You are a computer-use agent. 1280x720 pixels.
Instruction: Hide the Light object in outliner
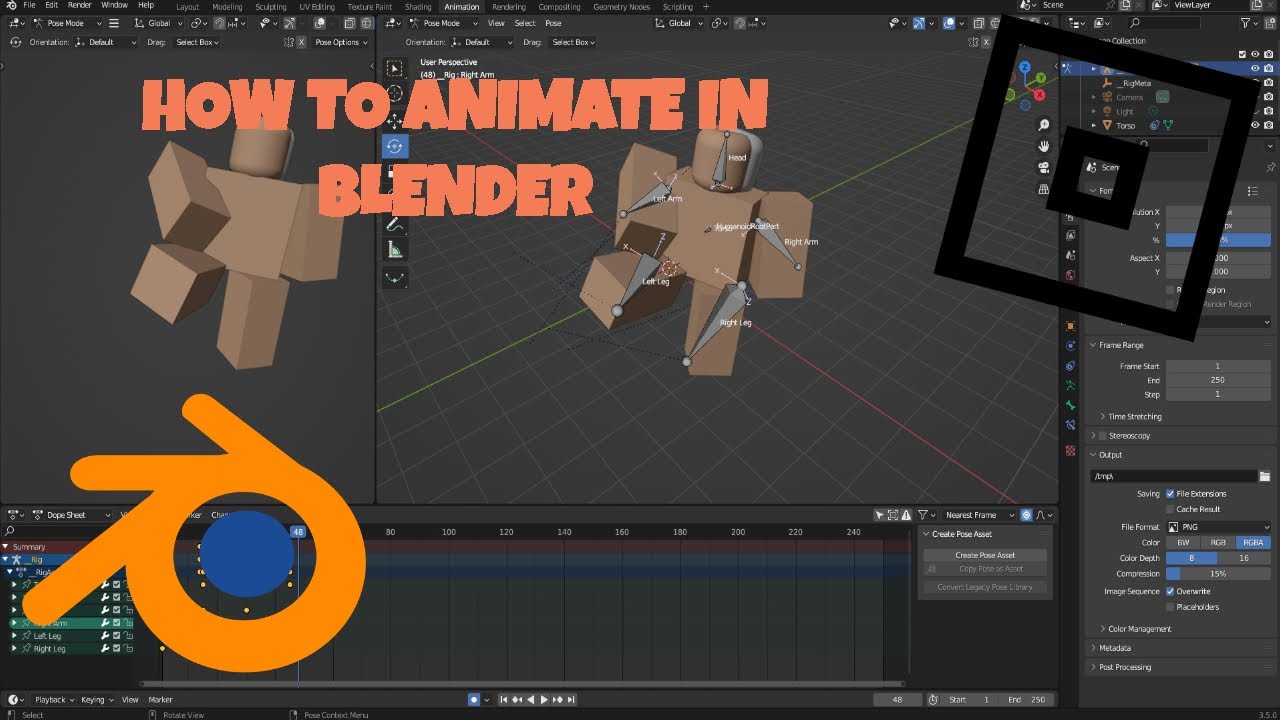[x=1256, y=111]
